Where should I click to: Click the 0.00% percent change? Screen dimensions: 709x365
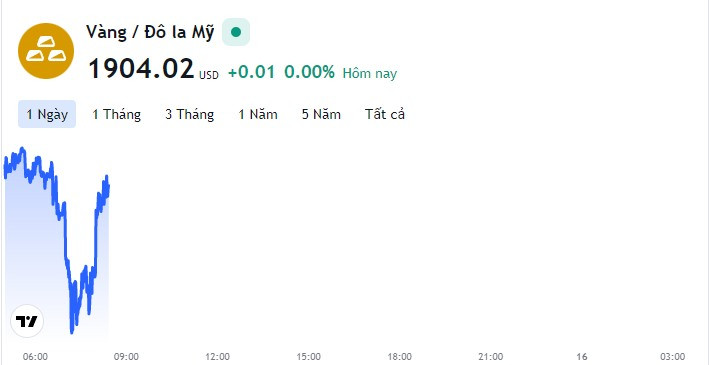[x=310, y=72]
